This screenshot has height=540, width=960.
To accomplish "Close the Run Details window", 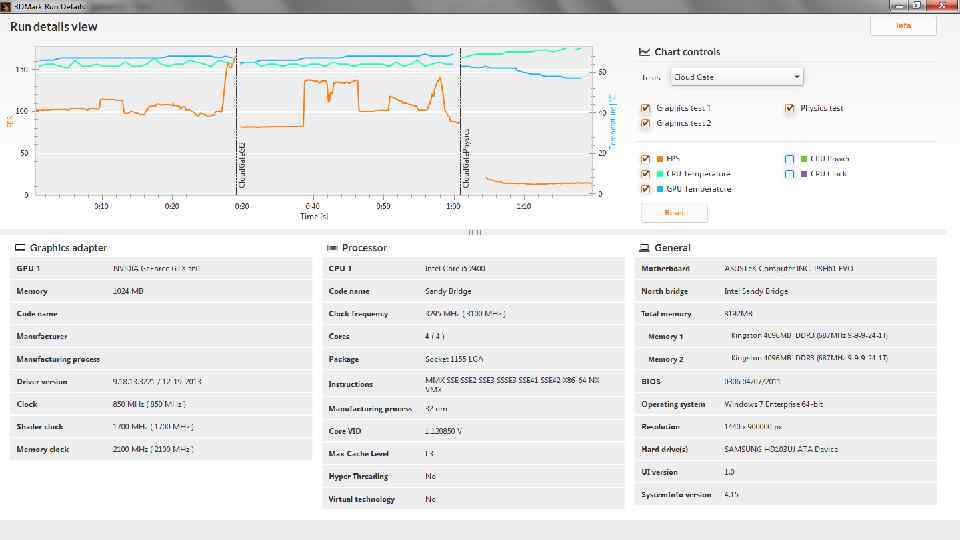I will (x=942, y=6).
